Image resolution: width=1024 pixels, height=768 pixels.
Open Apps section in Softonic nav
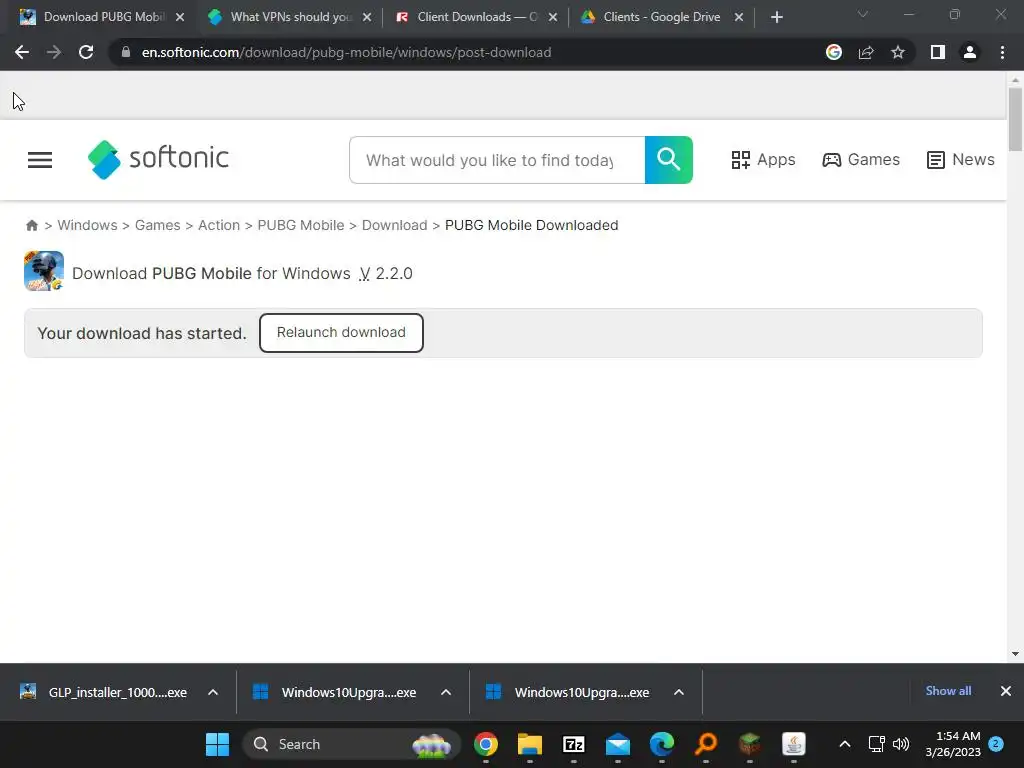(x=763, y=160)
